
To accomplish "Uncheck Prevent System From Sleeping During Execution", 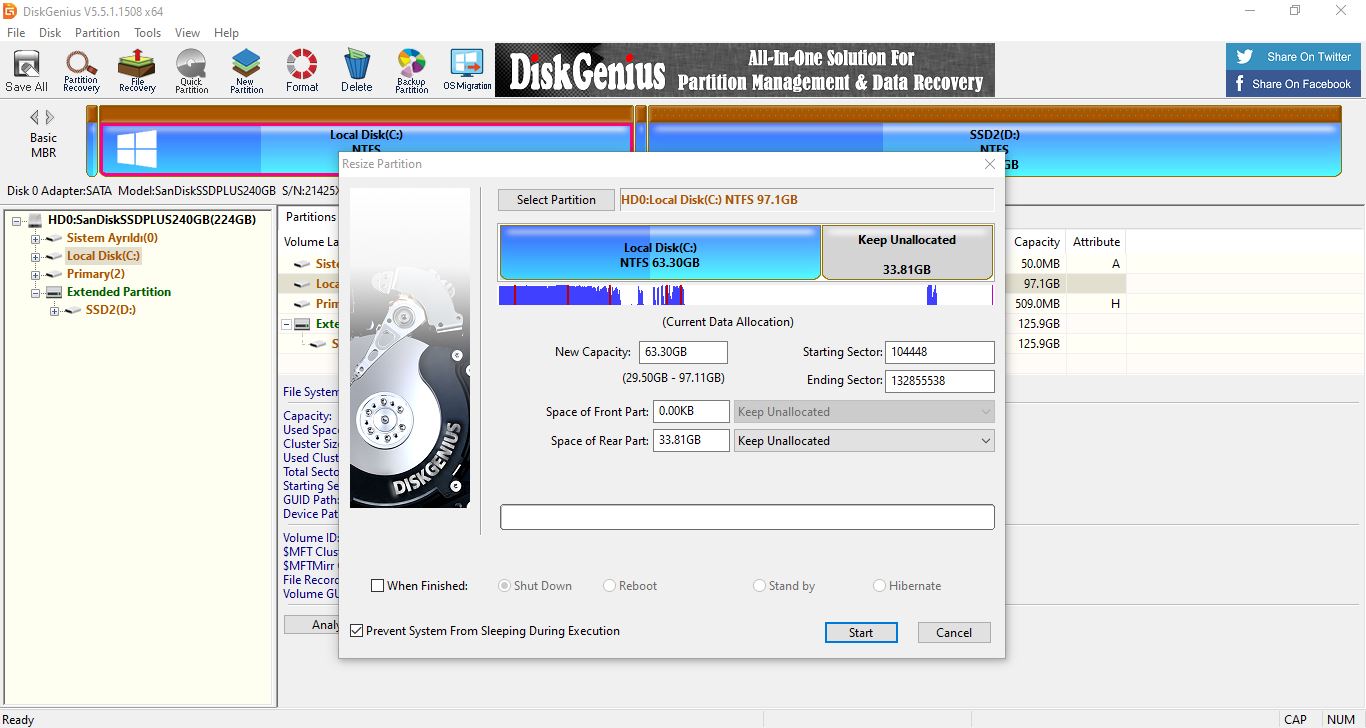I will (x=357, y=631).
